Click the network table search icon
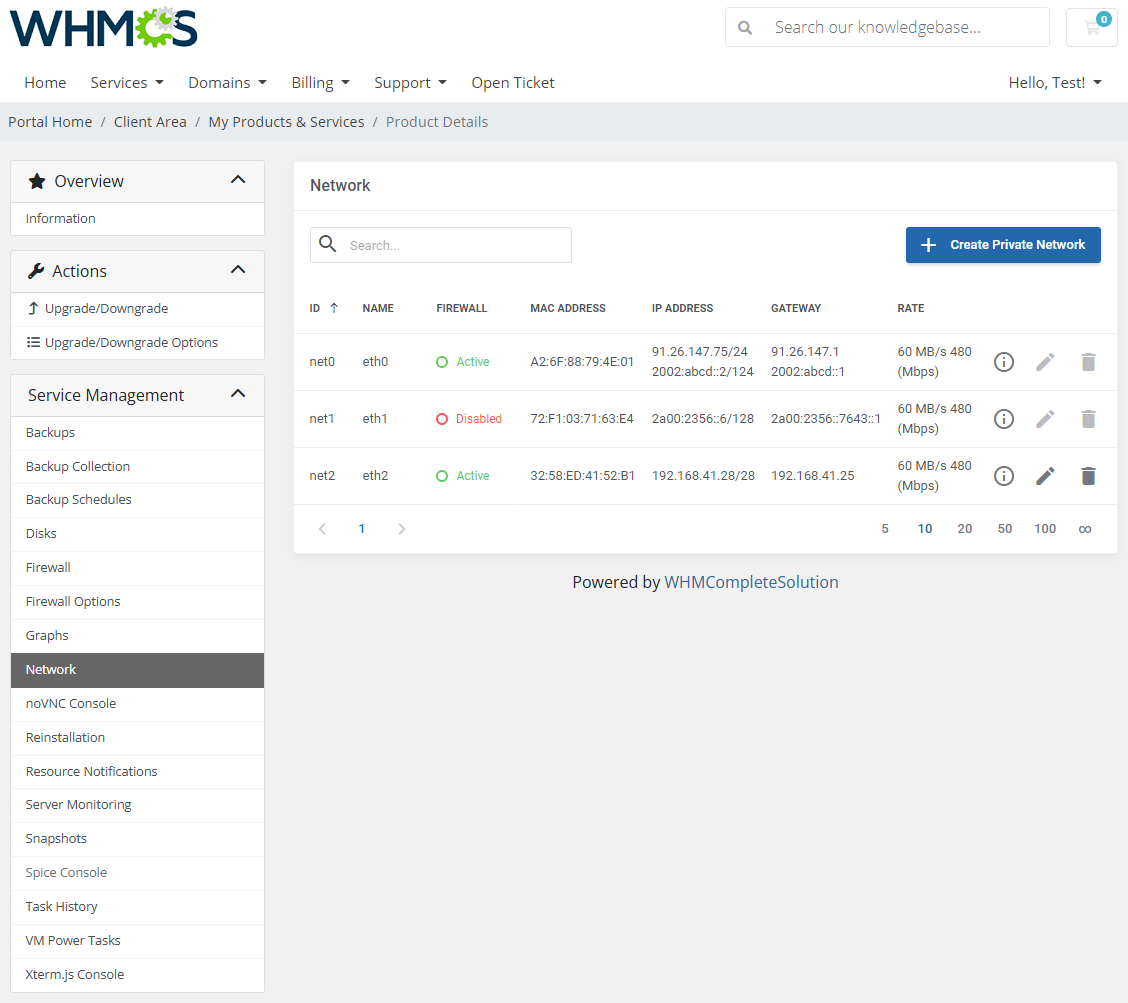Image resolution: width=1128 pixels, height=1003 pixels. click(x=328, y=244)
